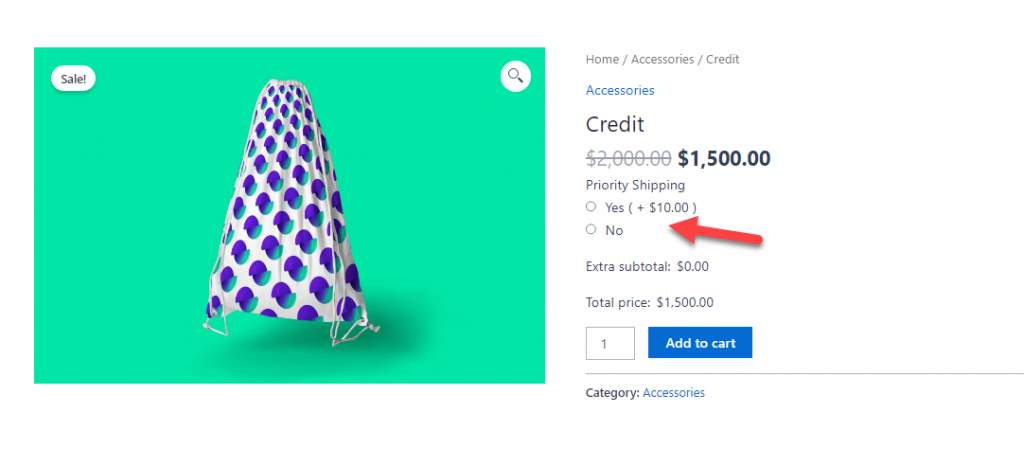Click the "Yes ( + $10.00 )" option text
This screenshot has height=449, width=1024.
650,207
